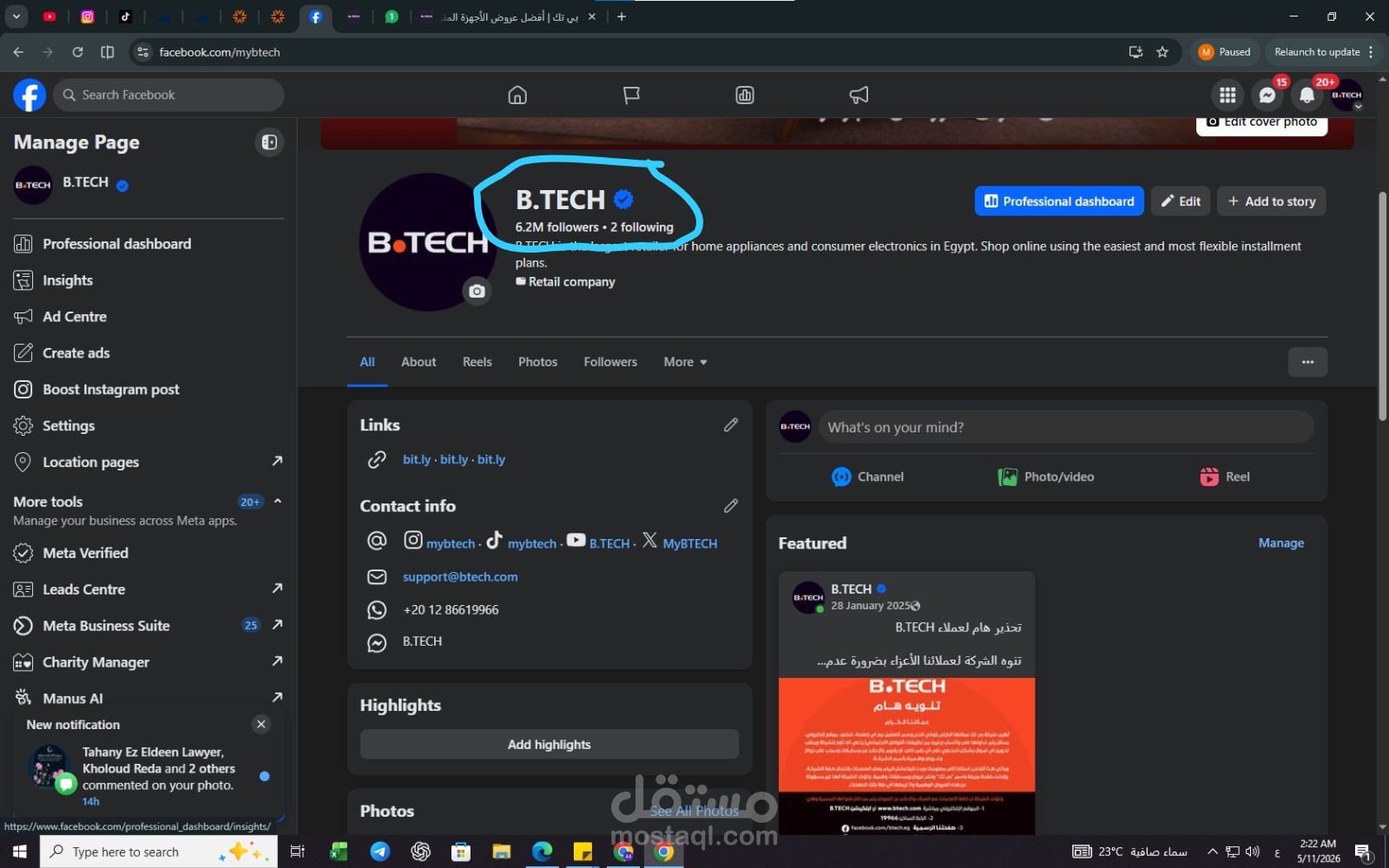Image resolution: width=1389 pixels, height=868 pixels.
Task: Open the Professional dashboard chart icon in top navigation
Action: pos(745,95)
